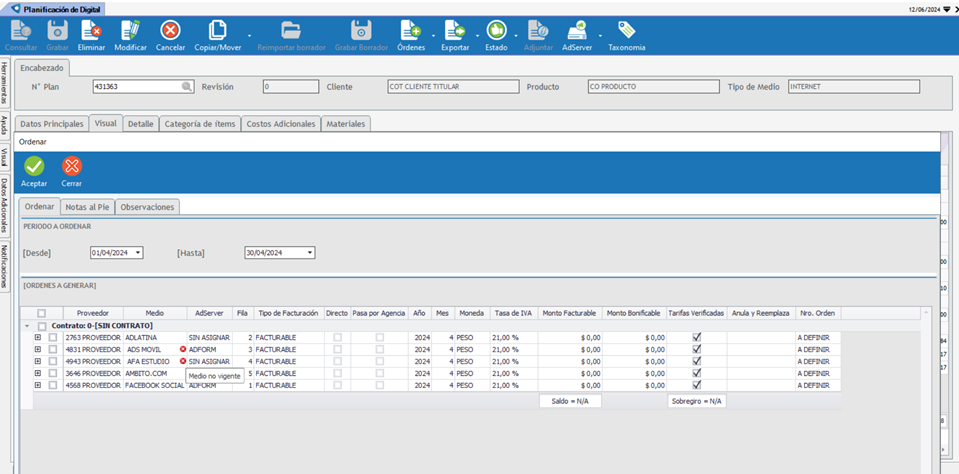Image resolution: width=959 pixels, height=474 pixels.
Task: Click the Producto field CO PRODUCTO
Action: click(x=653, y=87)
